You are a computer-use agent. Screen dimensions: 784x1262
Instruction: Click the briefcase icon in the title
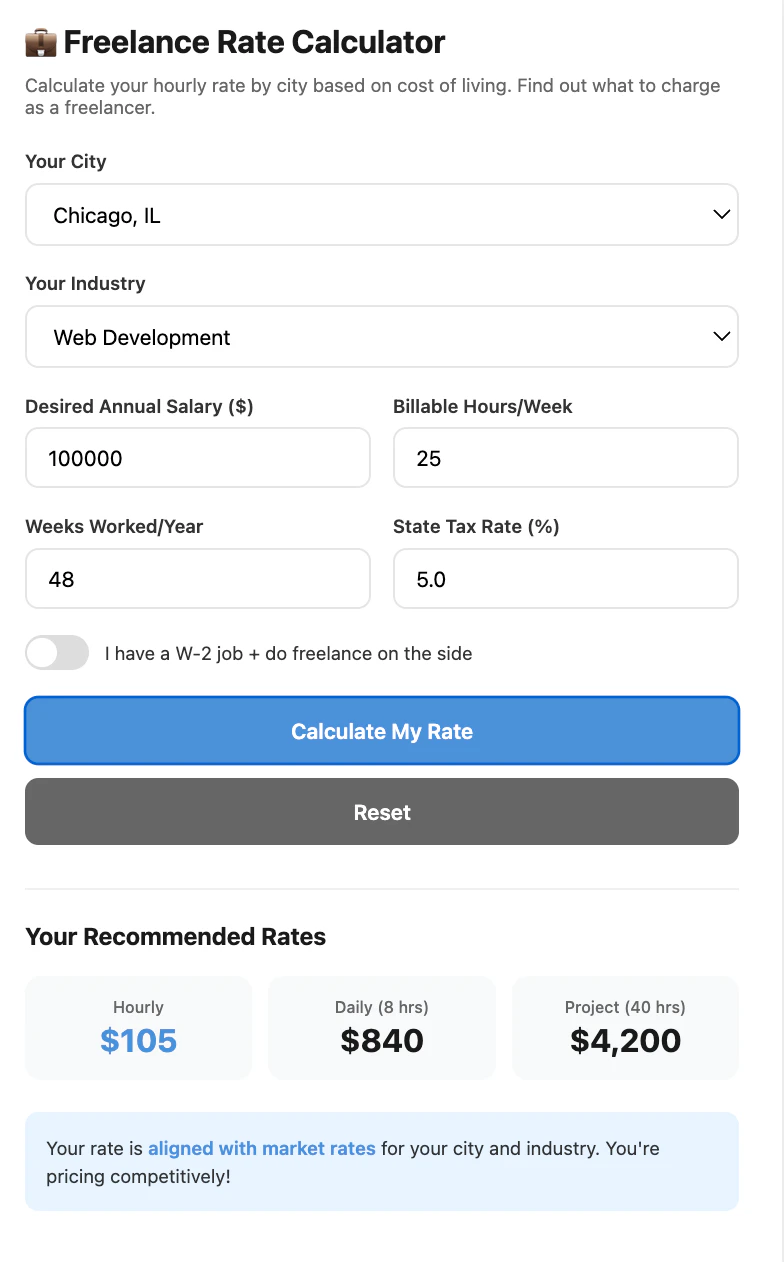coord(41,43)
